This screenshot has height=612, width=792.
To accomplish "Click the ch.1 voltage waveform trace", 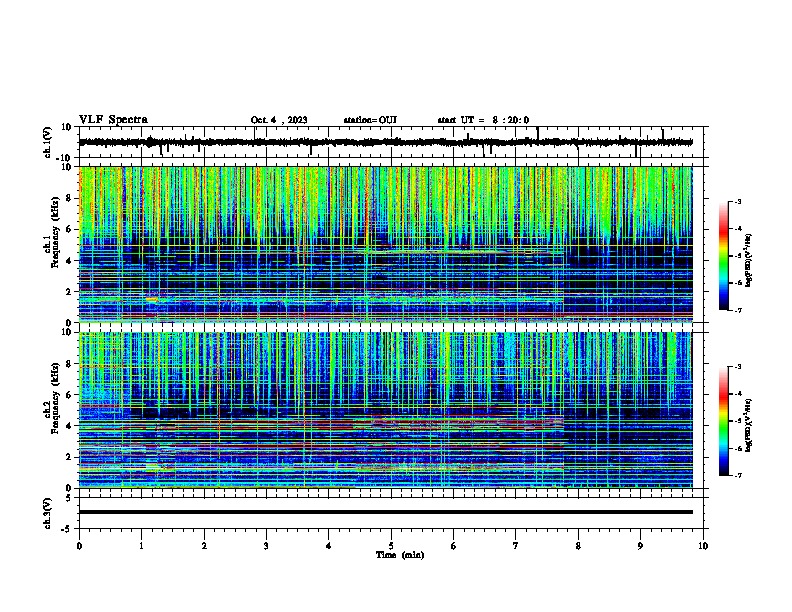I will (x=385, y=142).
